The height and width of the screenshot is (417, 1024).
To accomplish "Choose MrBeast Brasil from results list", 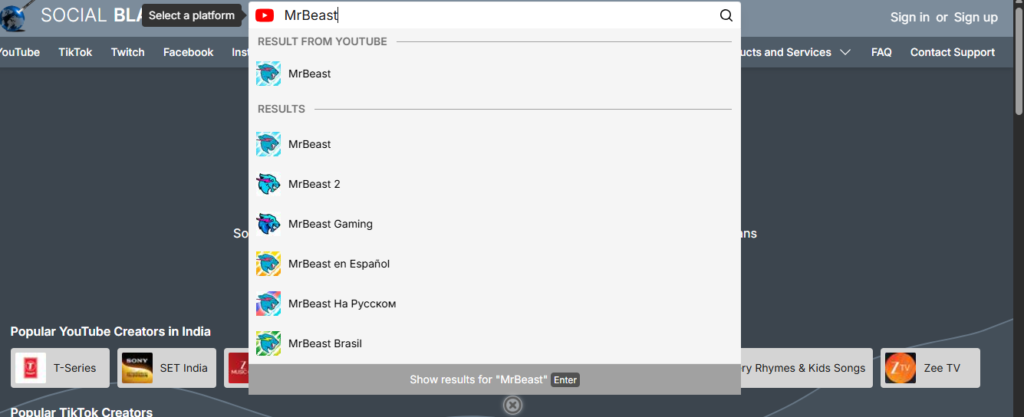I will (324, 344).
